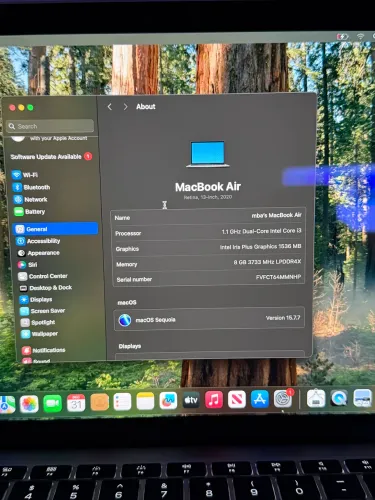Screen dimensions: 375x500
Task: Open Maps from the Dock
Action: tap(7, 404)
